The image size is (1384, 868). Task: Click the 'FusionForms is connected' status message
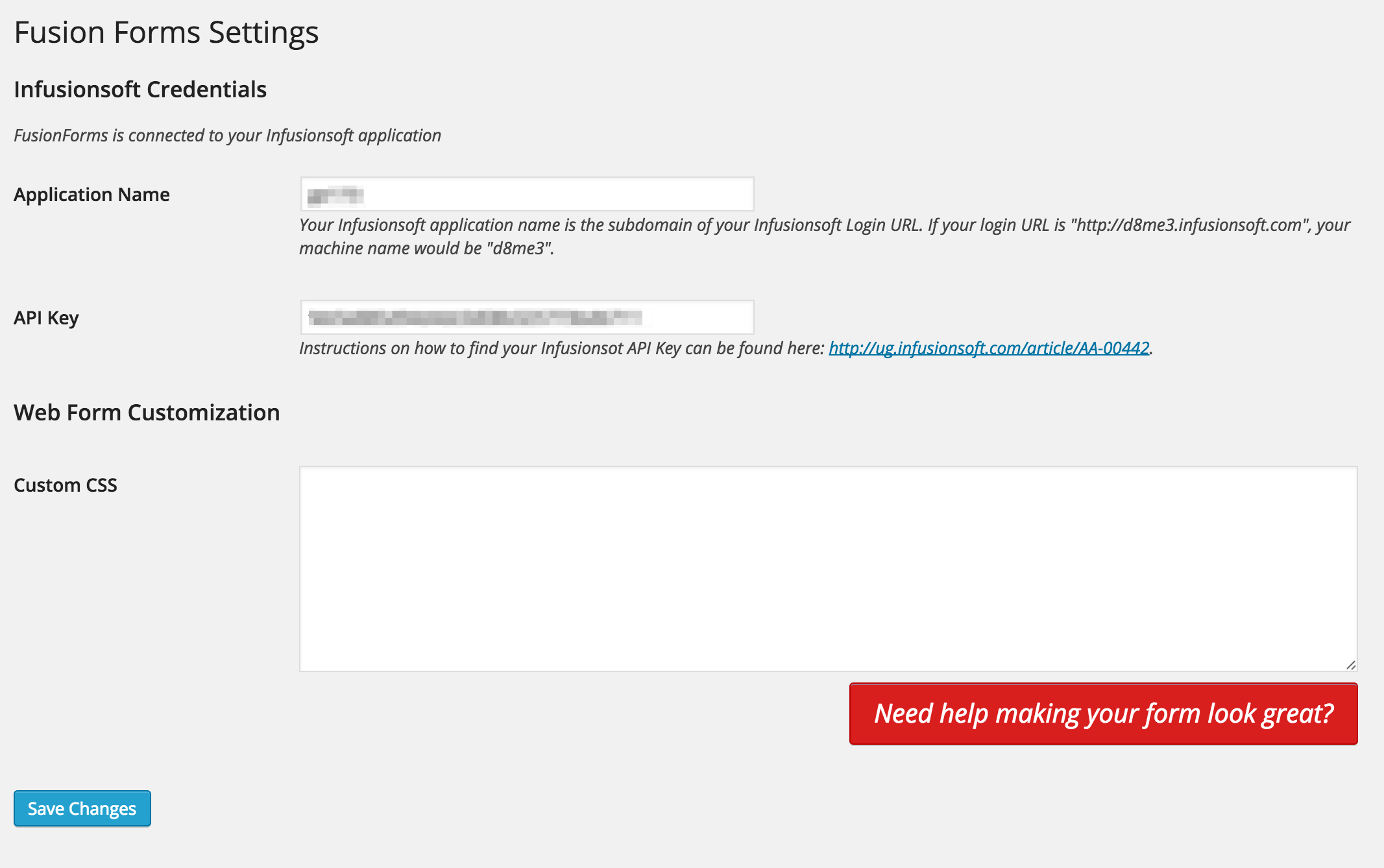point(227,136)
